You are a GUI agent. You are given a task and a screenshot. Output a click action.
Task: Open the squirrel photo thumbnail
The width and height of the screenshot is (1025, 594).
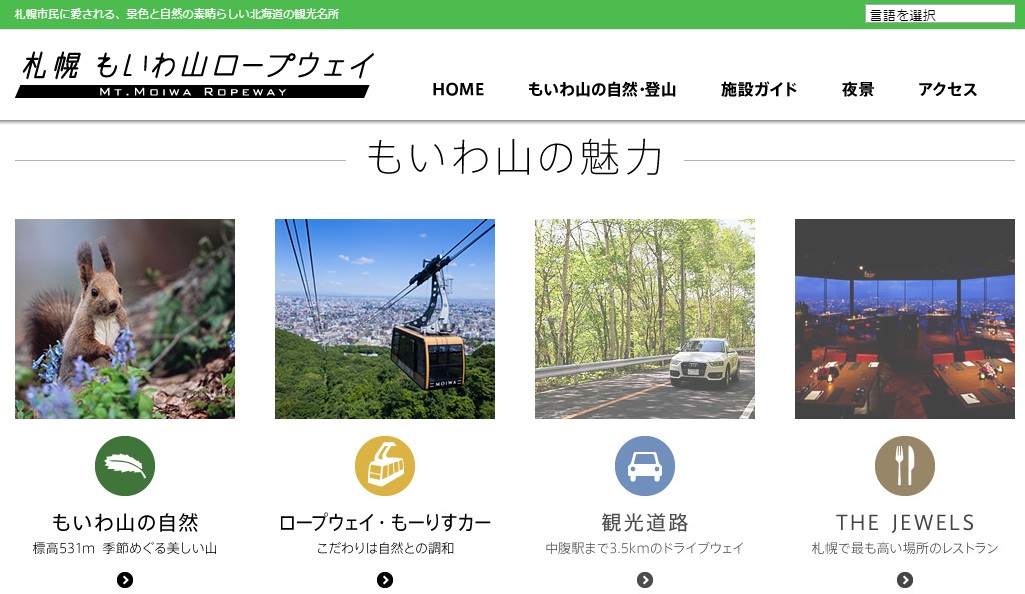coord(125,319)
